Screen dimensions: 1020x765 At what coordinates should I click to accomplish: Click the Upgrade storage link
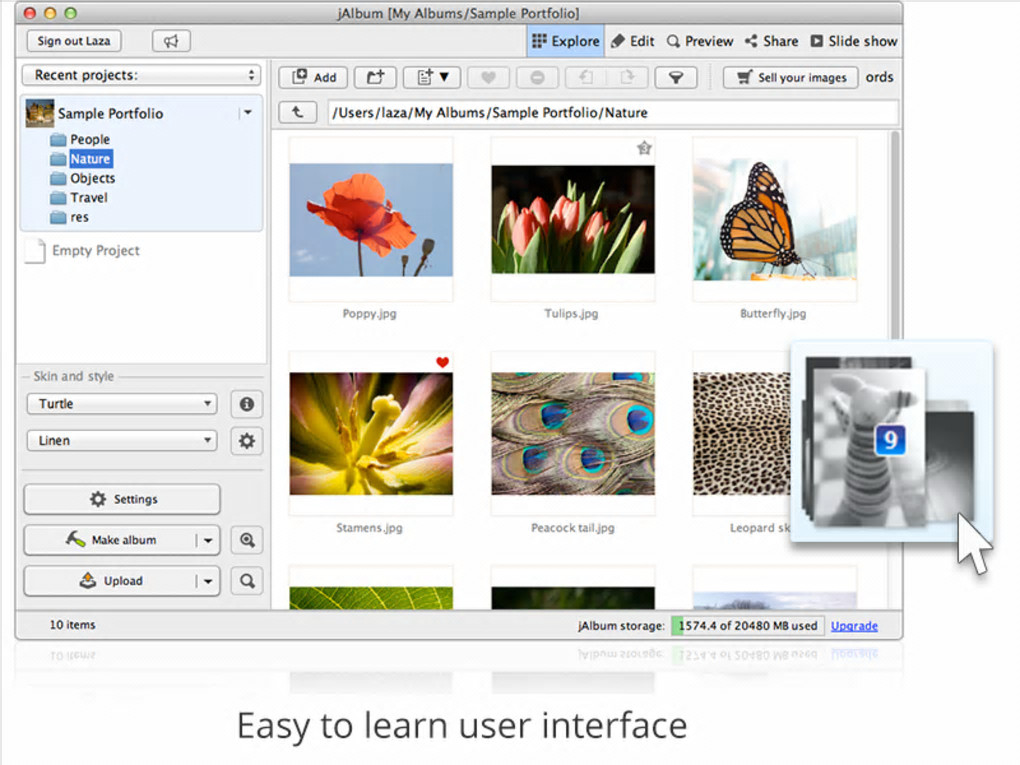[x=854, y=626]
